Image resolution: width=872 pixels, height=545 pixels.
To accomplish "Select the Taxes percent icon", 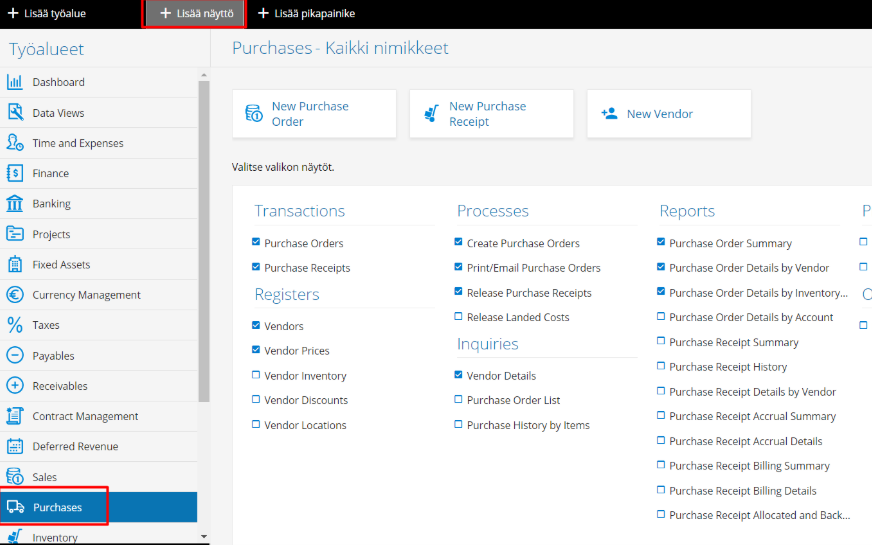I will 14,325.
